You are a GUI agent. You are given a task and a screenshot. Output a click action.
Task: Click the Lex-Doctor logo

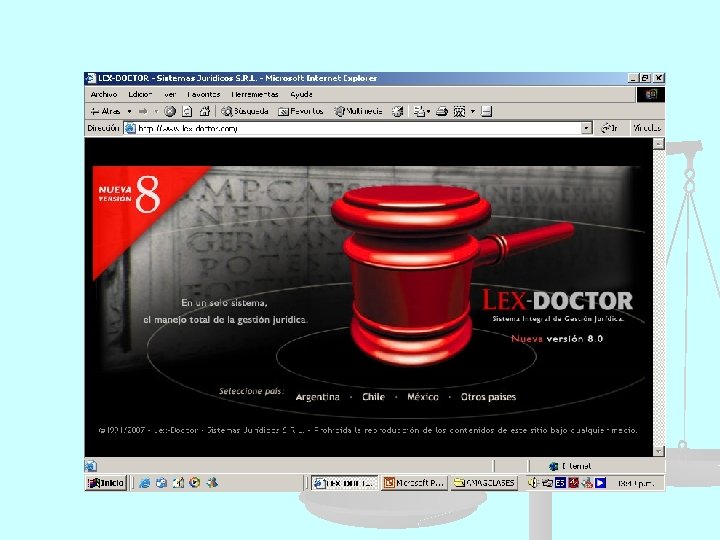557,301
